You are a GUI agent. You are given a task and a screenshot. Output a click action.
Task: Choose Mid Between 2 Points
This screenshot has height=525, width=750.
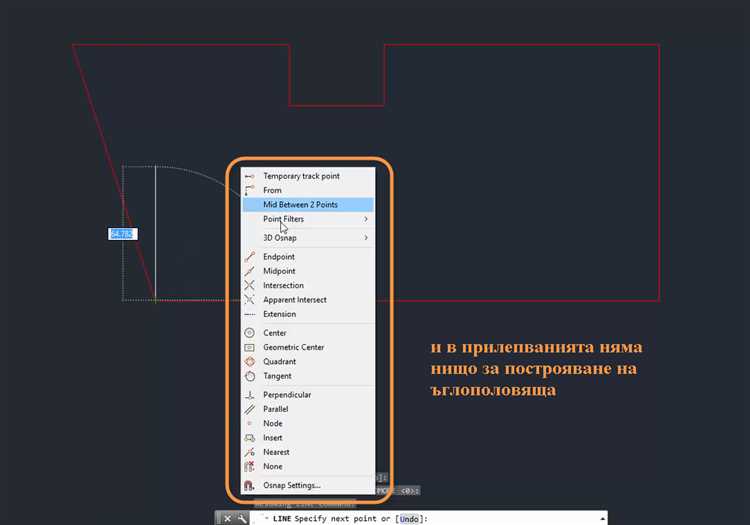(x=308, y=205)
